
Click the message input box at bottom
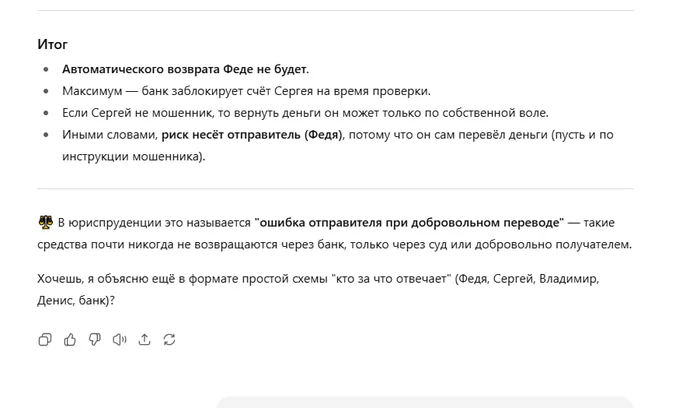(x=425, y=402)
